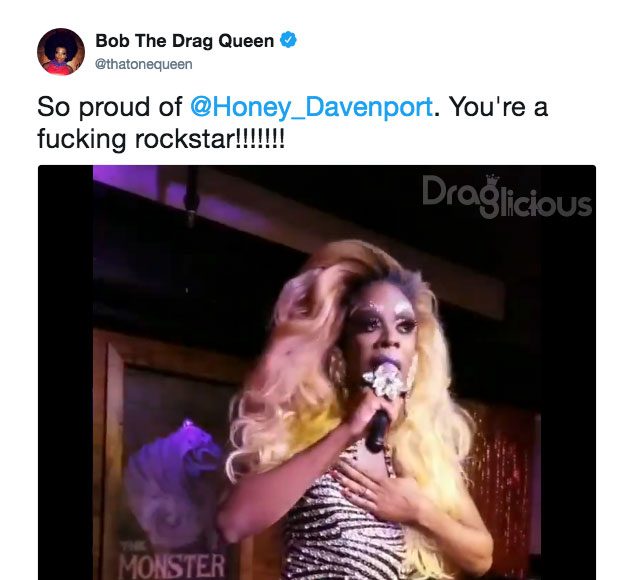631x580 pixels.
Task: Open the Bob The Drag Queen display name
Action: (185, 41)
